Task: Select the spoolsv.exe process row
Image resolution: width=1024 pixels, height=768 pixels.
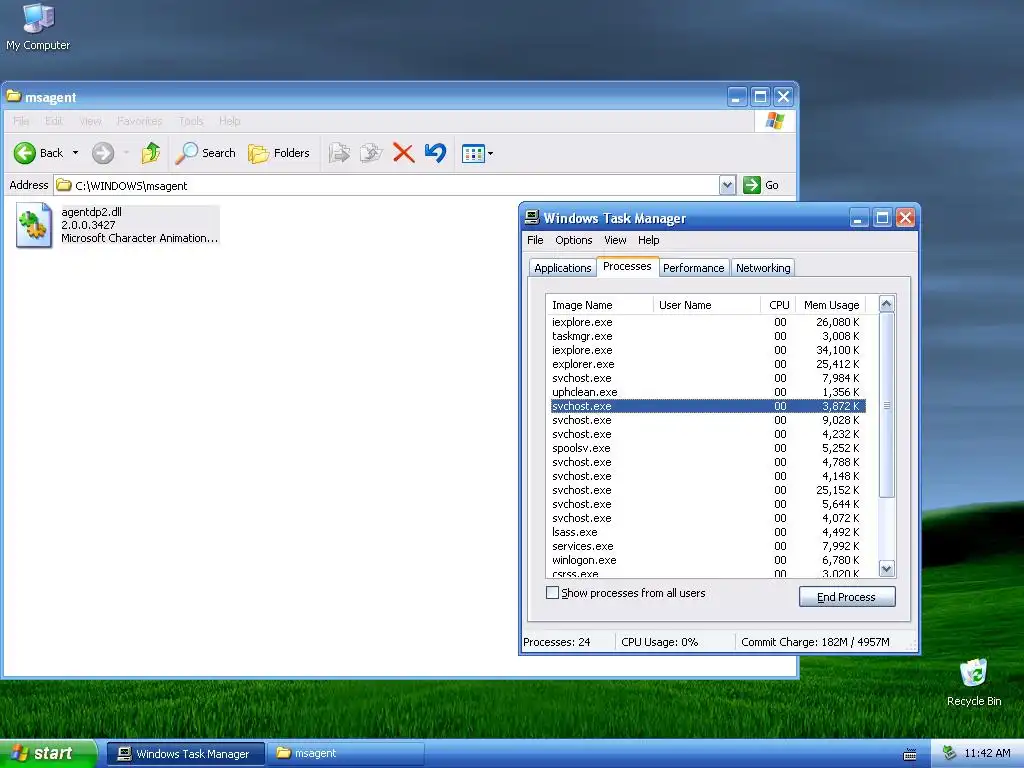Action: (708, 449)
